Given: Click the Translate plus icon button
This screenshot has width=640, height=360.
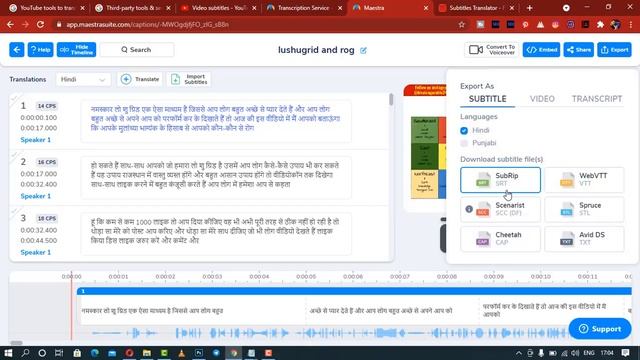Looking at the screenshot, I should point(140,79).
